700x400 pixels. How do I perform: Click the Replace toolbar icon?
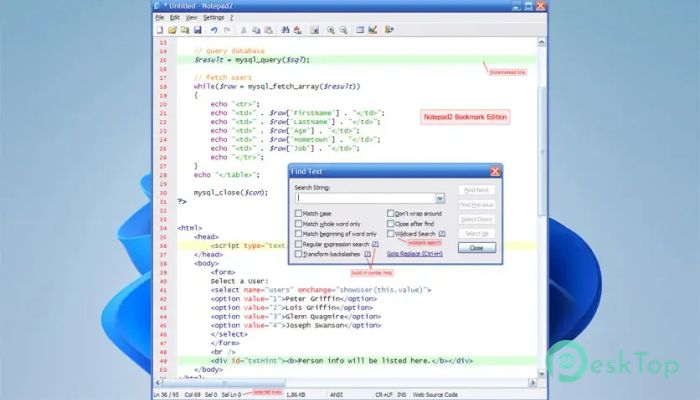coord(298,30)
